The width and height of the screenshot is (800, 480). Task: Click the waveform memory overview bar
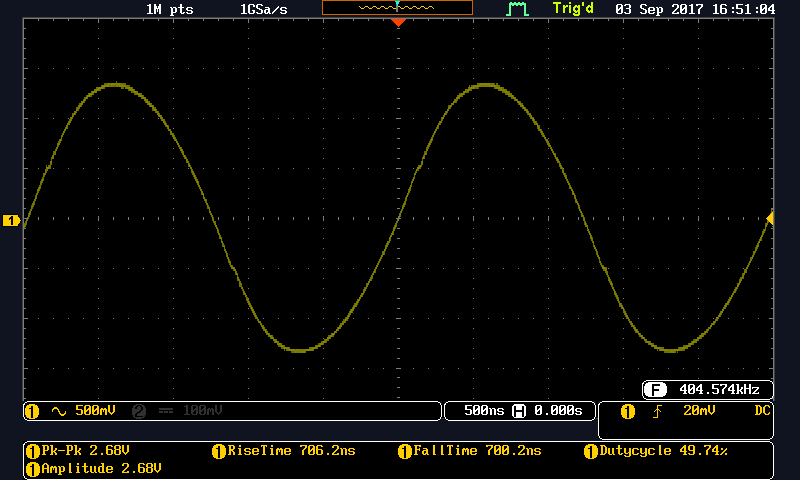pyautogui.click(x=397, y=8)
